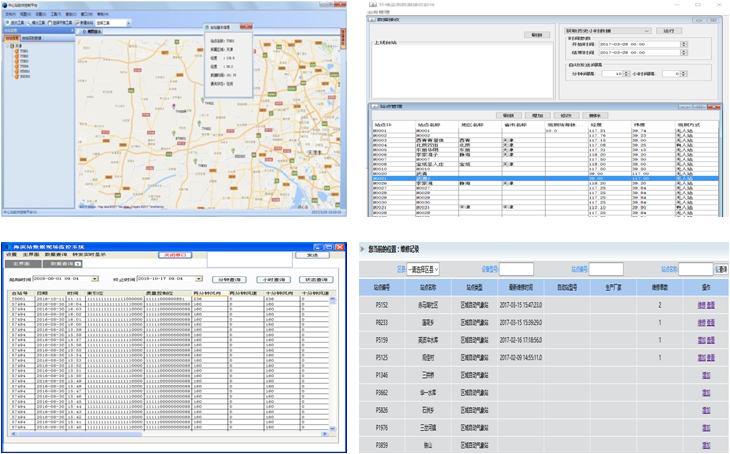Image resolution: width=730 pixels, height=454 pixels.
Task: Click the start time (开始时间) spinner arrows
Action: click(x=683, y=44)
